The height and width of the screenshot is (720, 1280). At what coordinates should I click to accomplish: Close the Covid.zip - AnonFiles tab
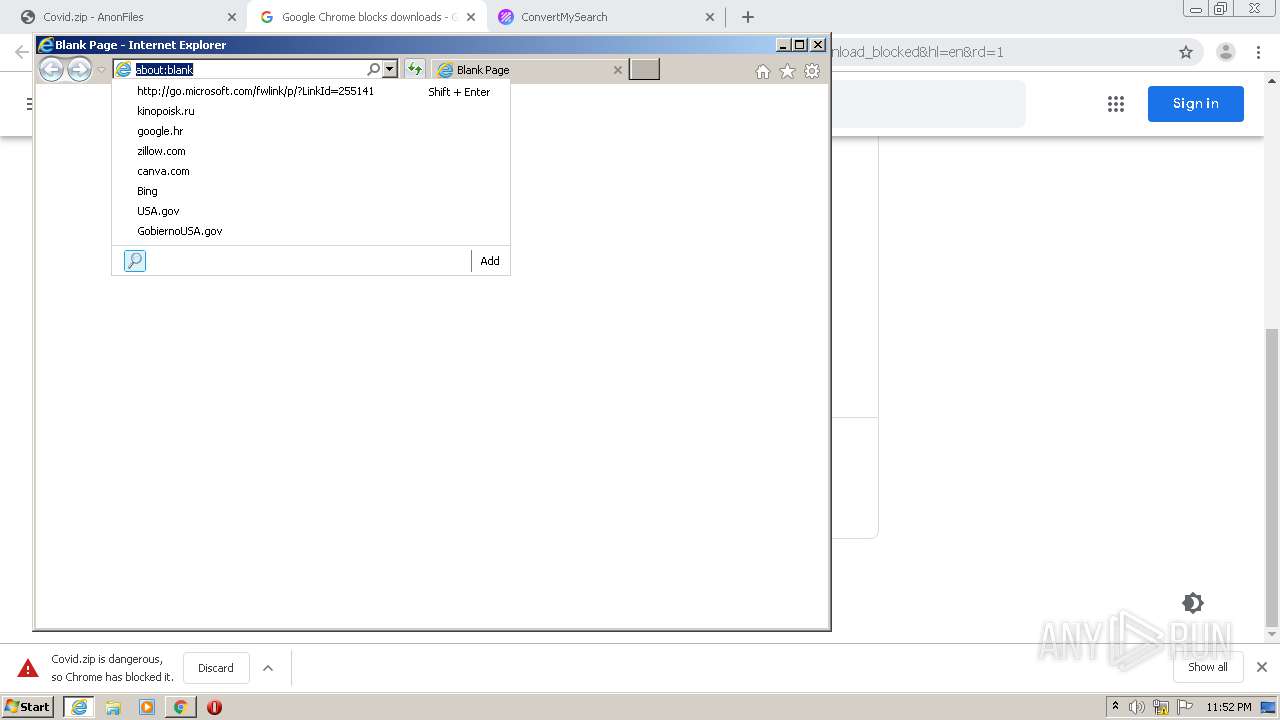tap(232, 17)
